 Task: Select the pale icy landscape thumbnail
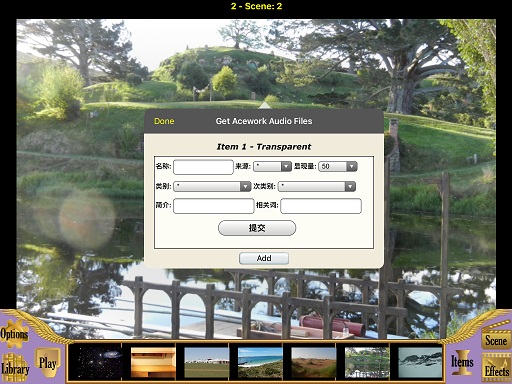(420, 362)
